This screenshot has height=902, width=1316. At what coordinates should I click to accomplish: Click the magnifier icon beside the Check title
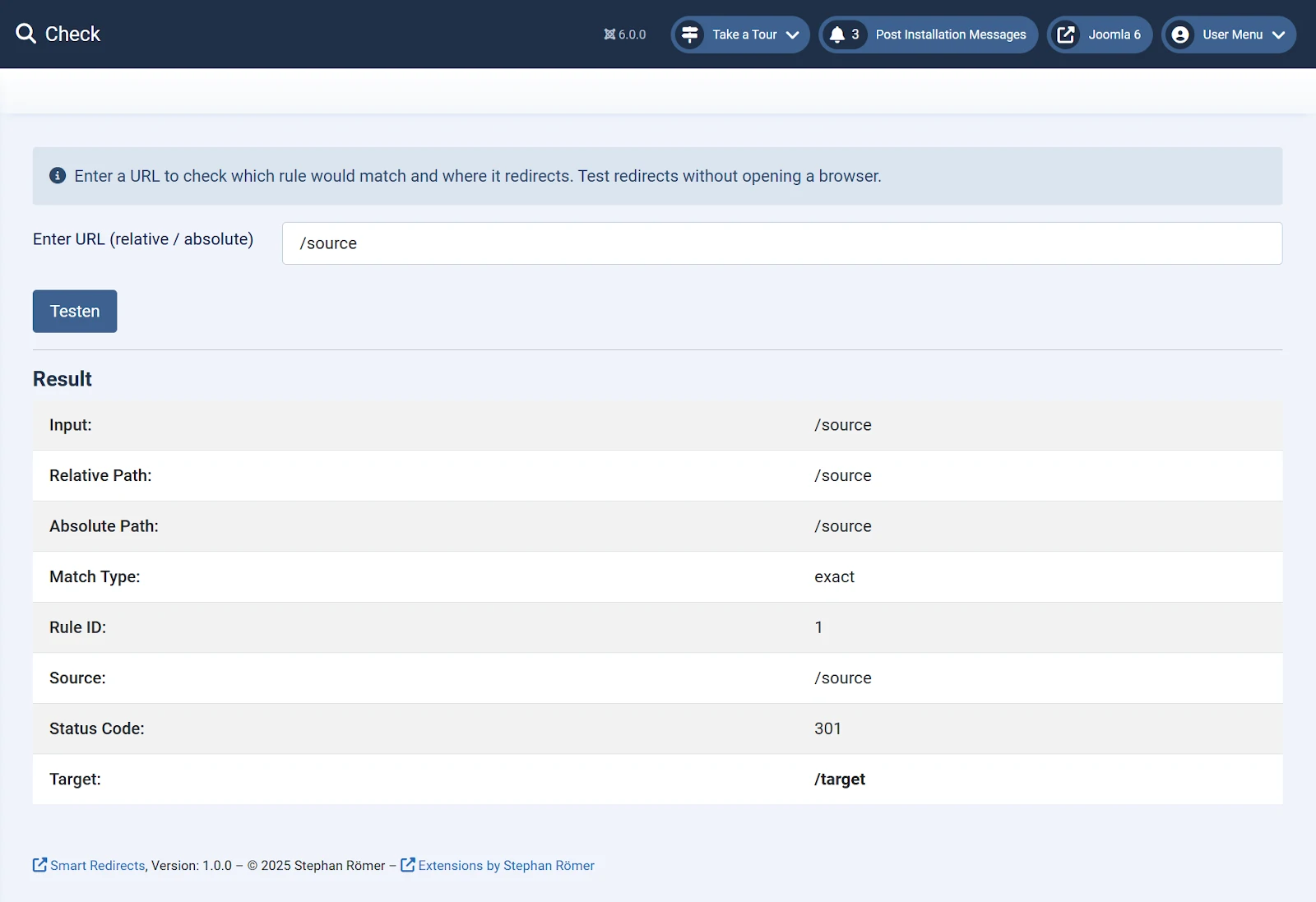(25, 34)
